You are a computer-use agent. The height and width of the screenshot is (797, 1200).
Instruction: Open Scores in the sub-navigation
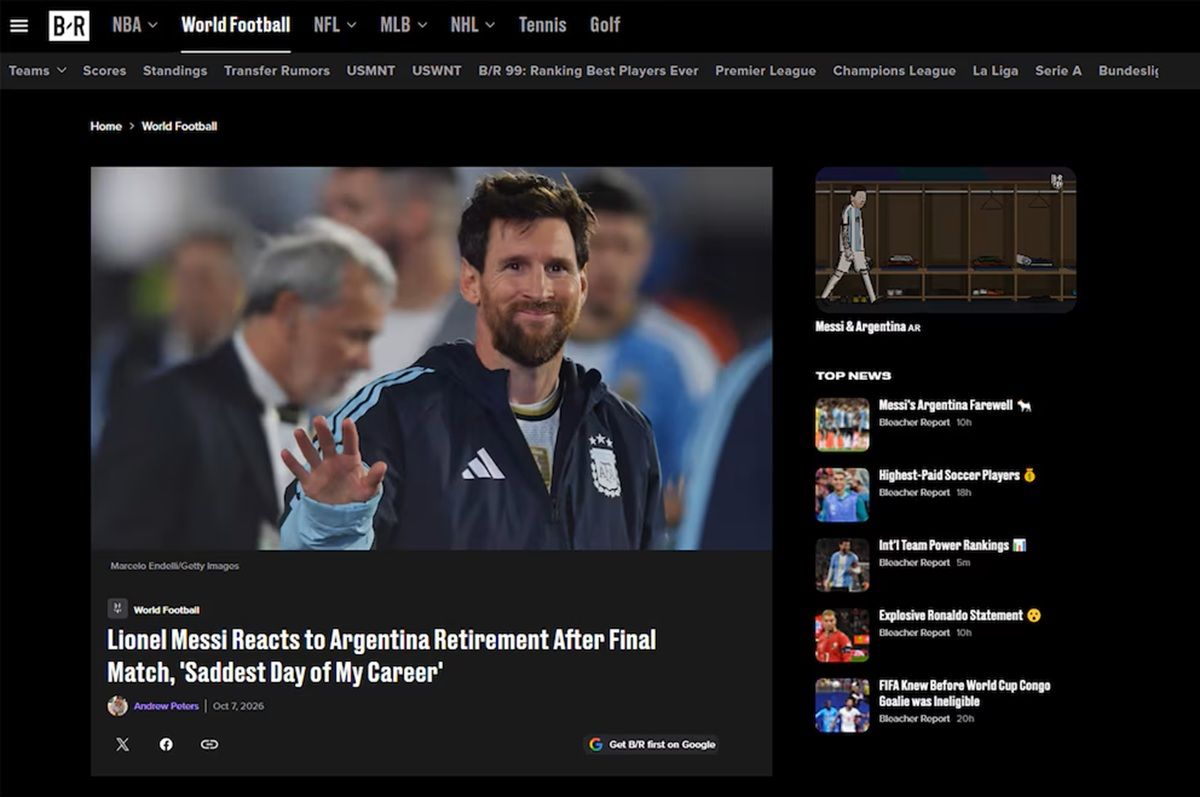(105, 71)
